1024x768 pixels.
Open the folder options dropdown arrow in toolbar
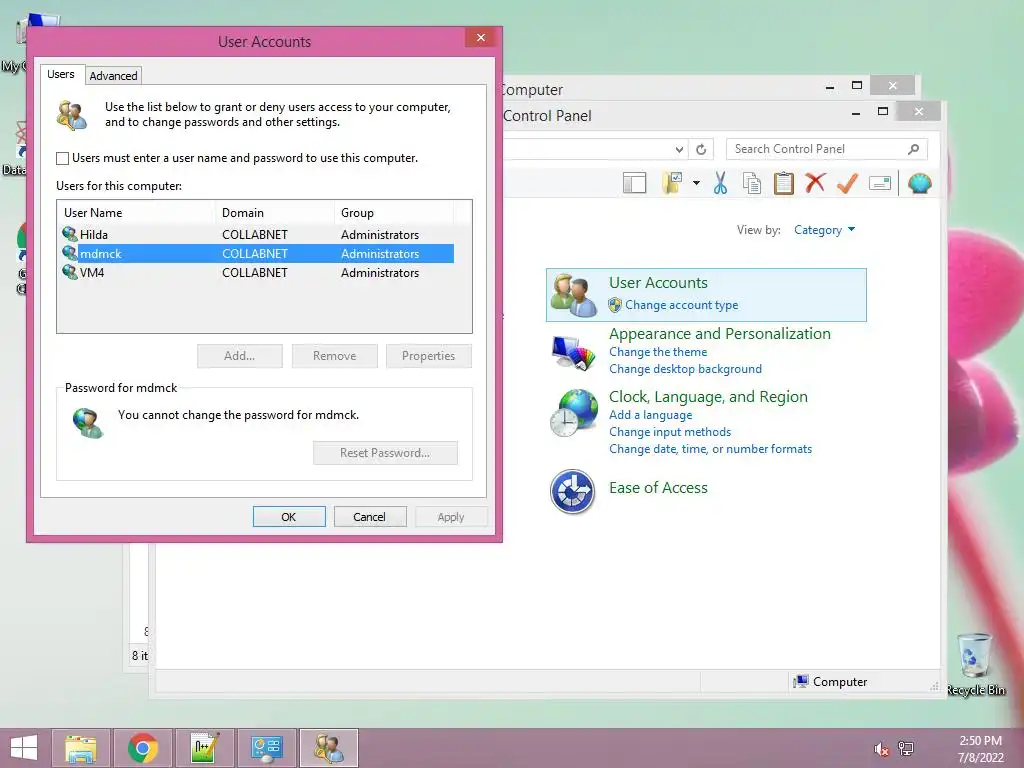coord(696,184)
